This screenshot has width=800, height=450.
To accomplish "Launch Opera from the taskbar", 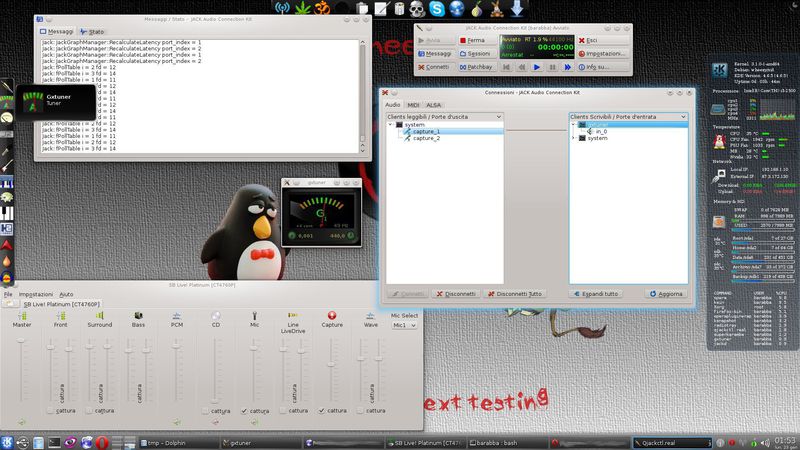I will point(102,442).
